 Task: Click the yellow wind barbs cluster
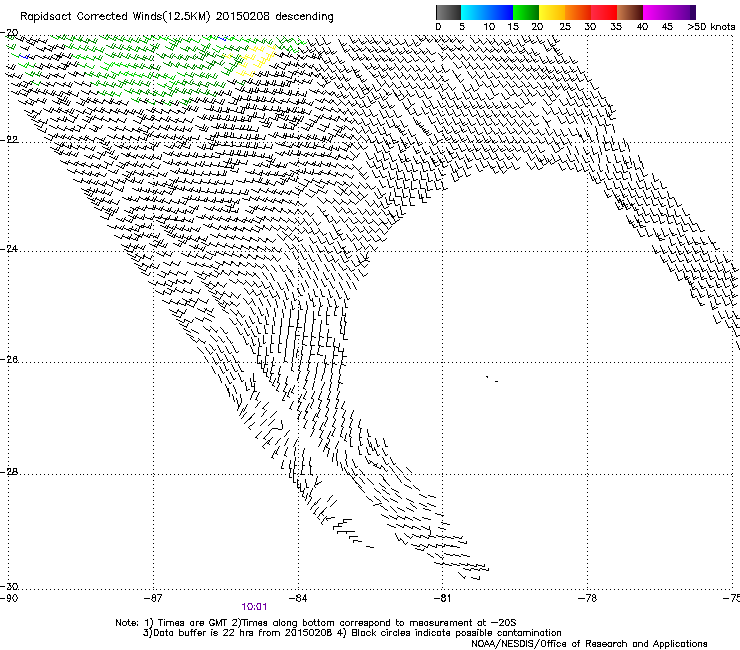(x=252, y=60)
